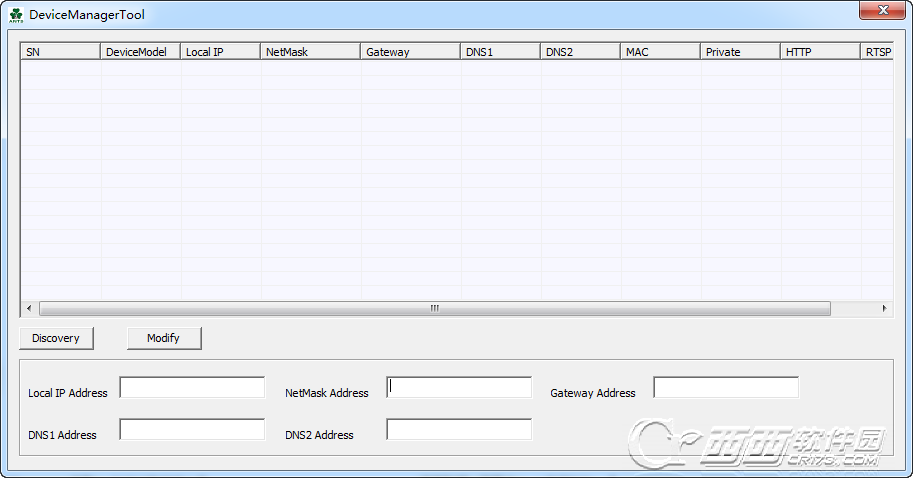Viewport: 913px width, 478px height.
Task: Click the DeviceModel column header
Action: pyautogui.click(x=141, y=51)
